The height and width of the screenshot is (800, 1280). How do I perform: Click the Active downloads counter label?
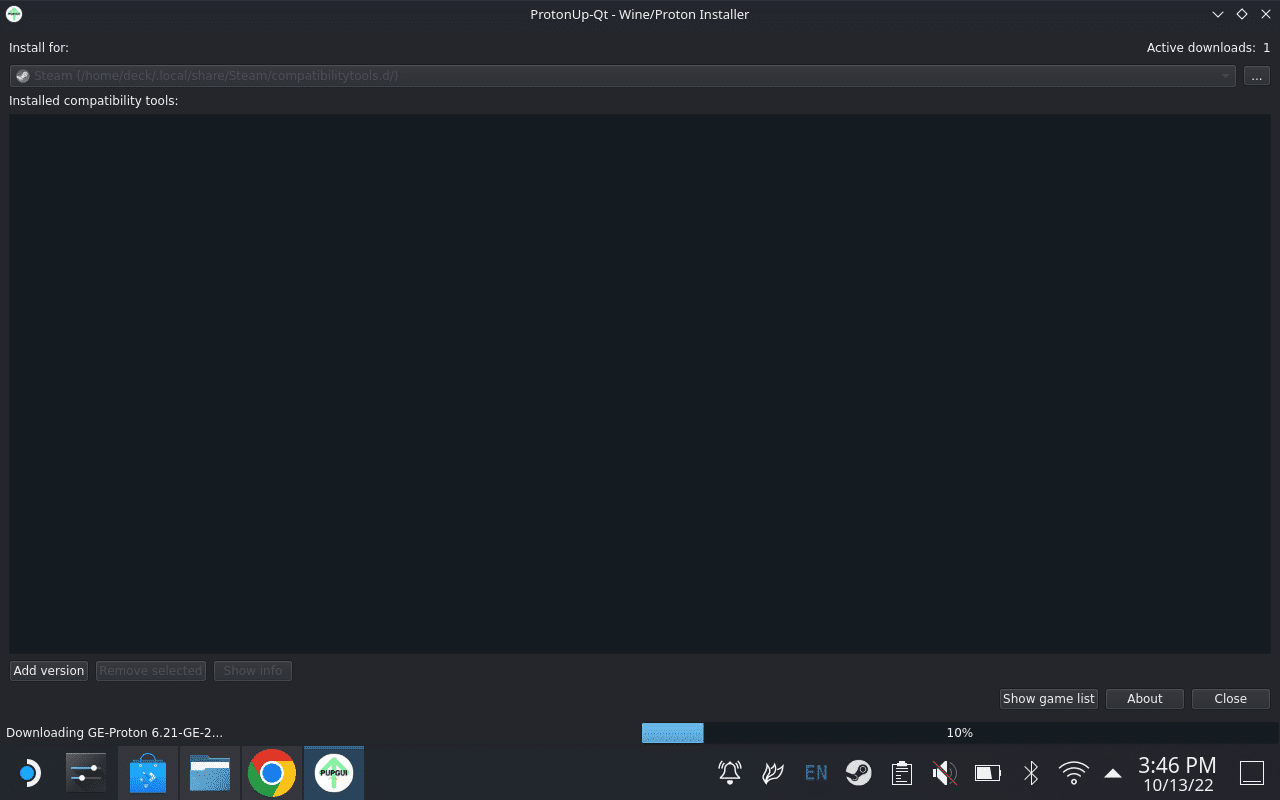1208,47
